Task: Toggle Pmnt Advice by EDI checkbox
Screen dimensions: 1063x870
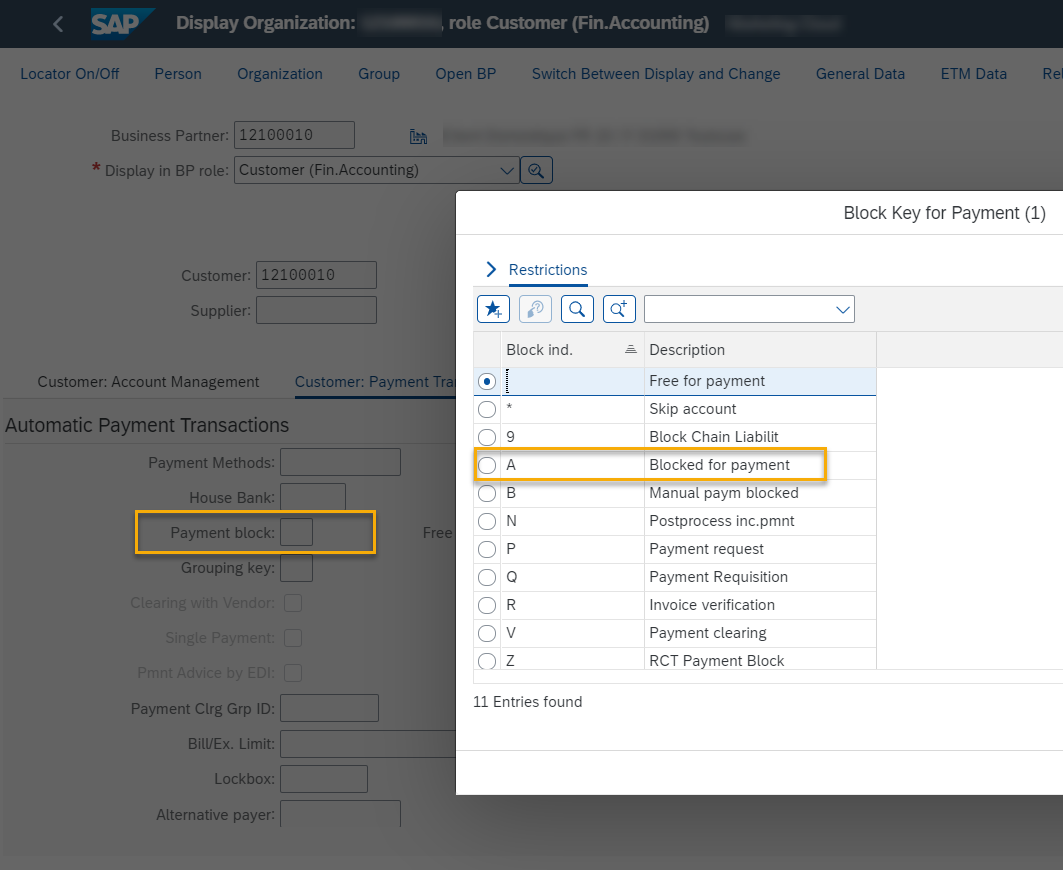Action: (x=293, y=673)
